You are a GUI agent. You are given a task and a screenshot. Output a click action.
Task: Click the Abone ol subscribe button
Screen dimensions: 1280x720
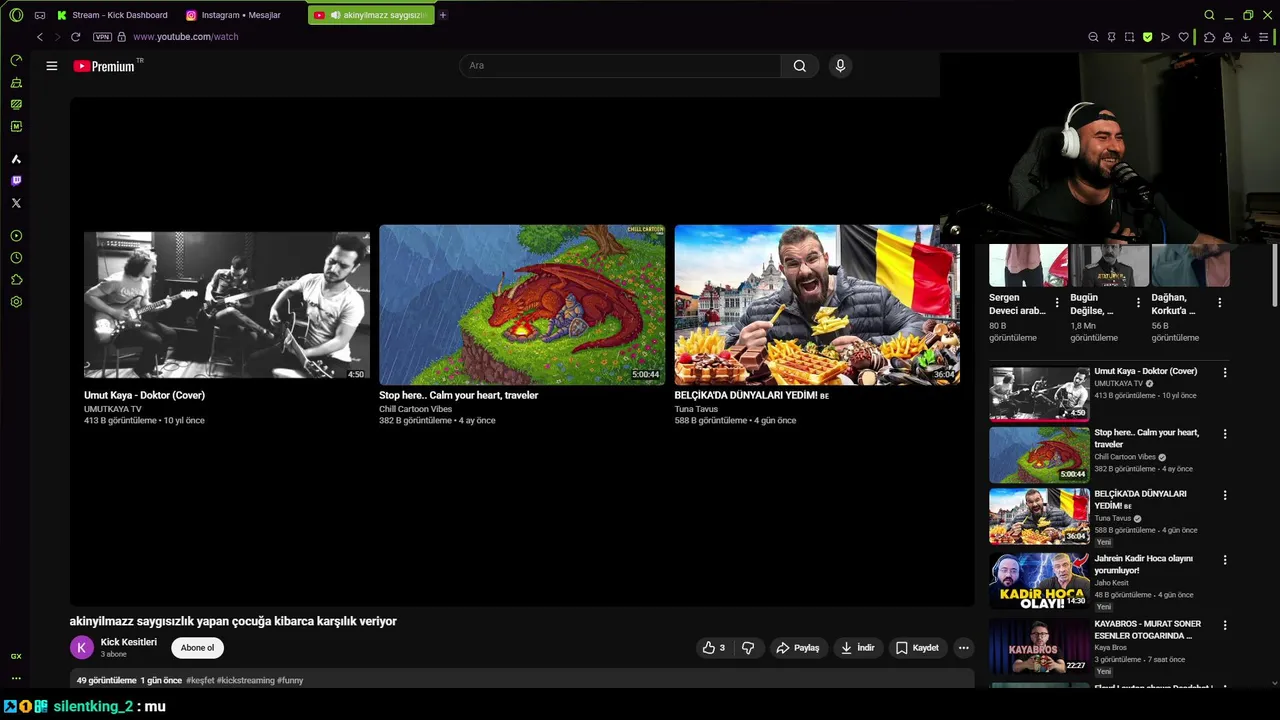click(x=197, y=648)
